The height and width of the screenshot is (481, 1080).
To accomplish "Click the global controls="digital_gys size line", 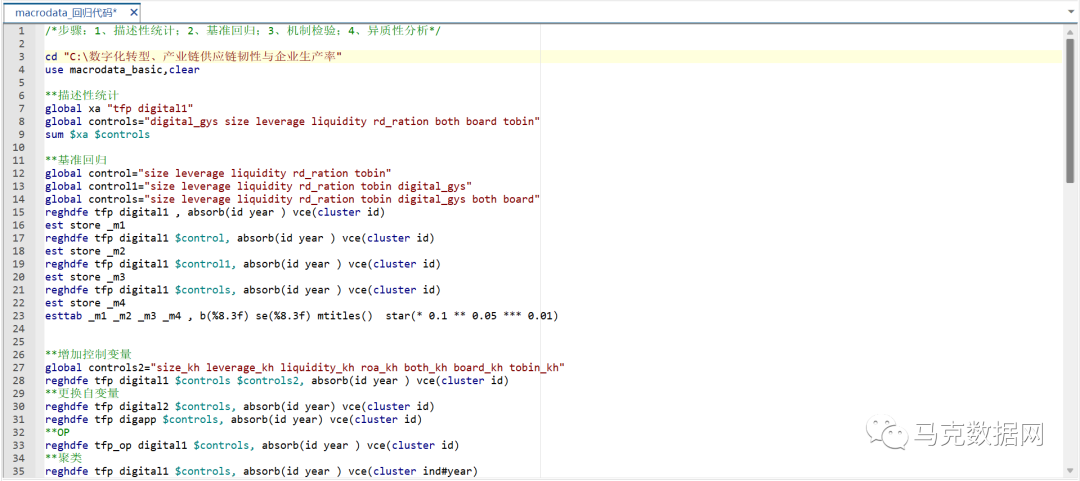I will click(292, 121).
